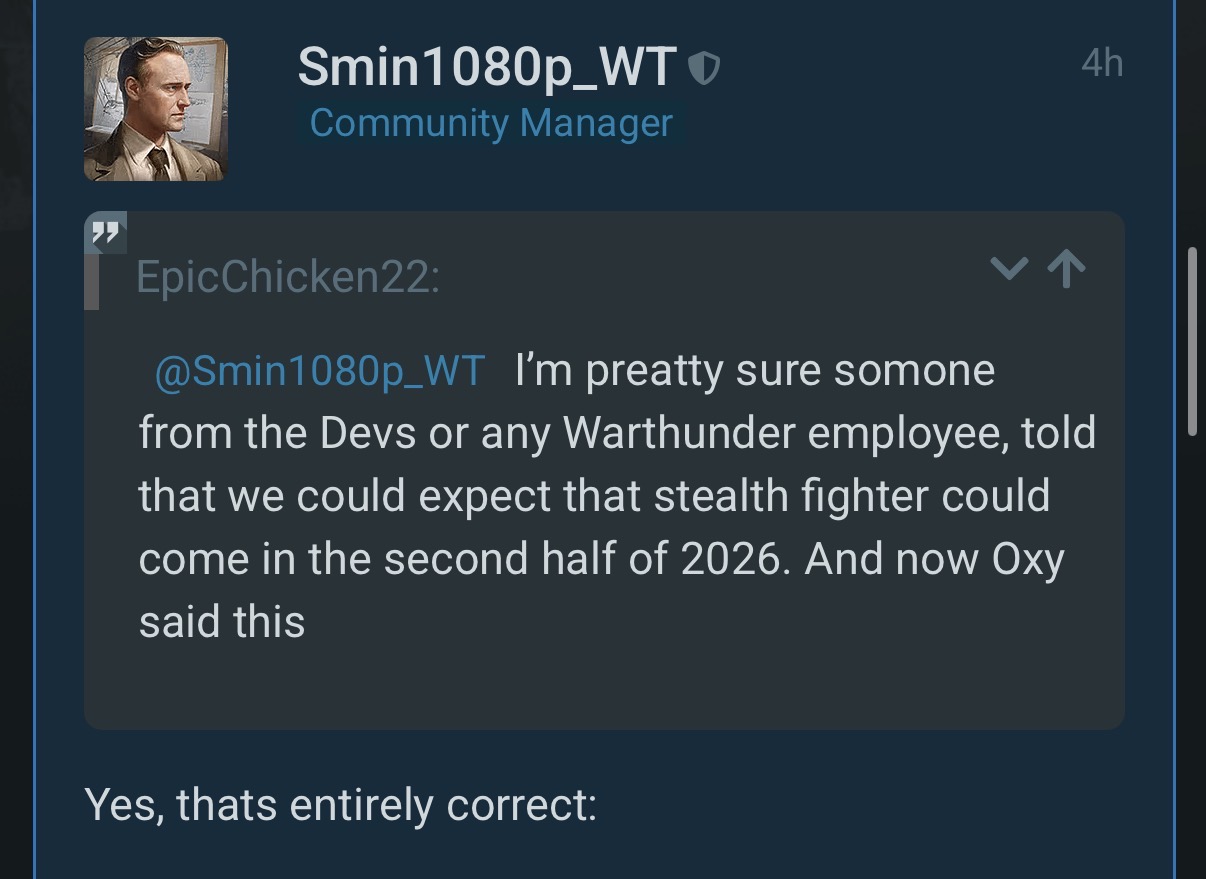1206x879 pixels.
Task: Click the scrollbar track below the thumb
Action: [1191, 650]
